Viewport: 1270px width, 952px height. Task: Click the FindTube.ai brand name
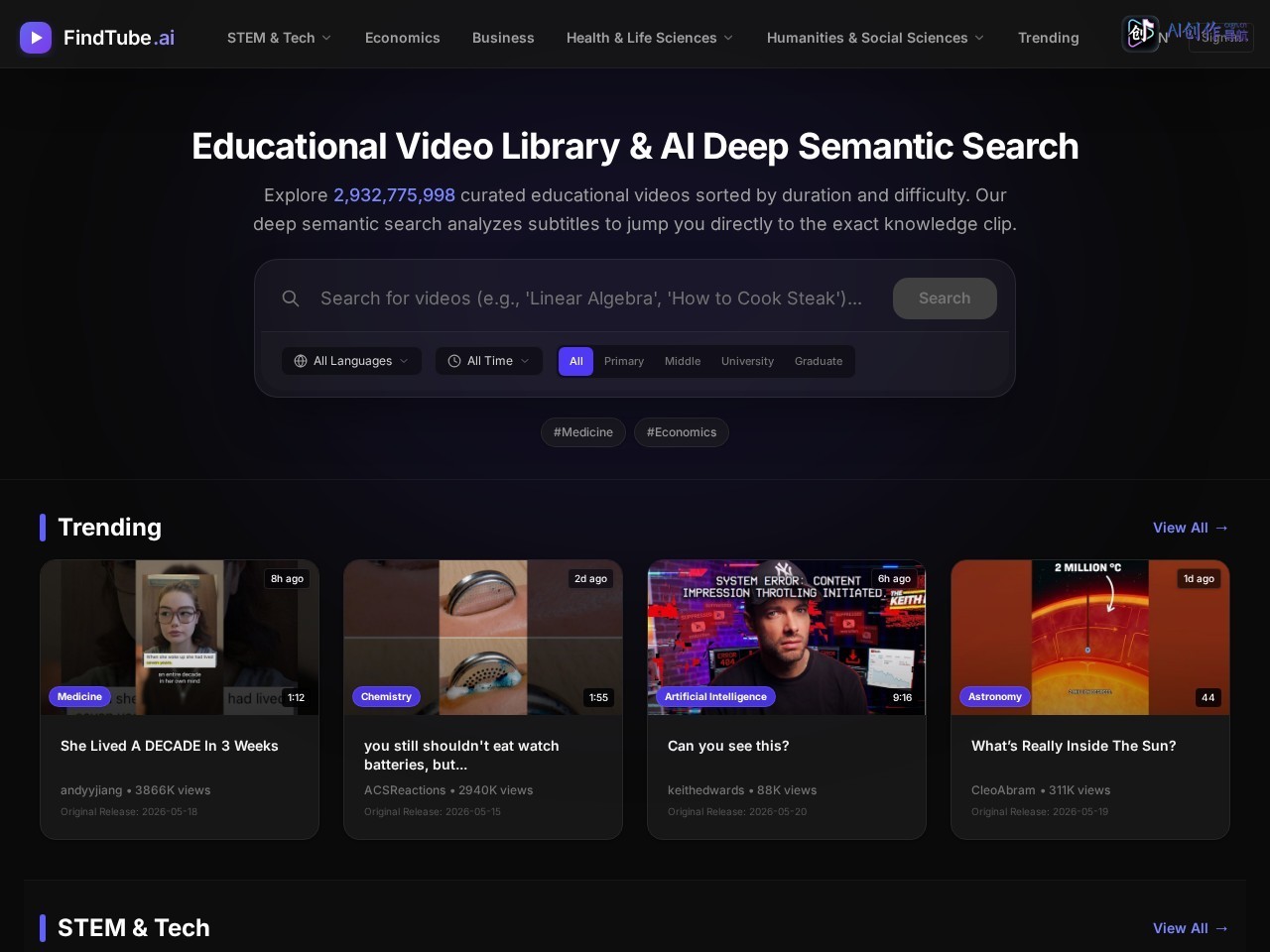coord(119,38)
